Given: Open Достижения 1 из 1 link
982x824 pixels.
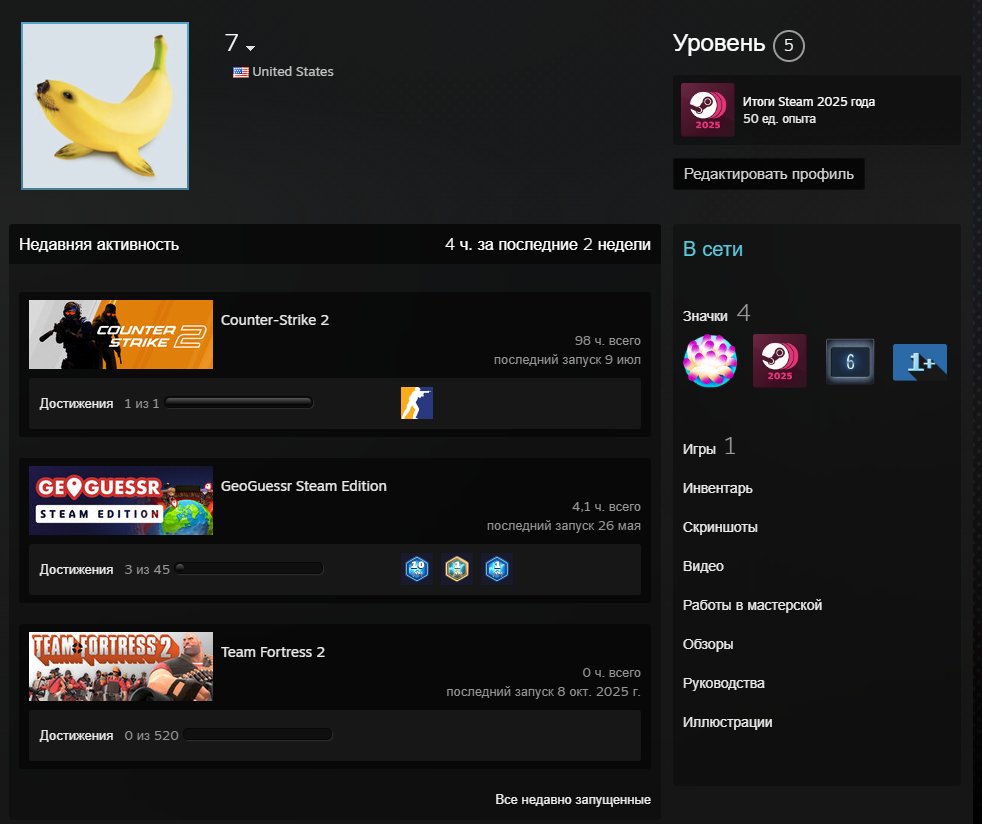Looking at the screenshot, I should click(x=99, y=403).
